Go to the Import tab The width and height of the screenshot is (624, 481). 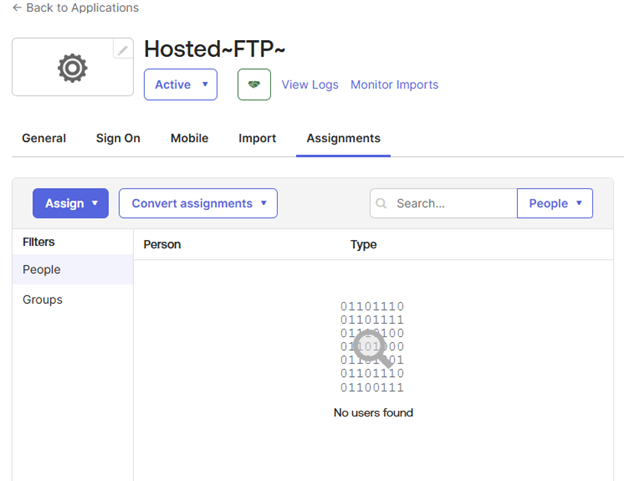pos(257,138)
